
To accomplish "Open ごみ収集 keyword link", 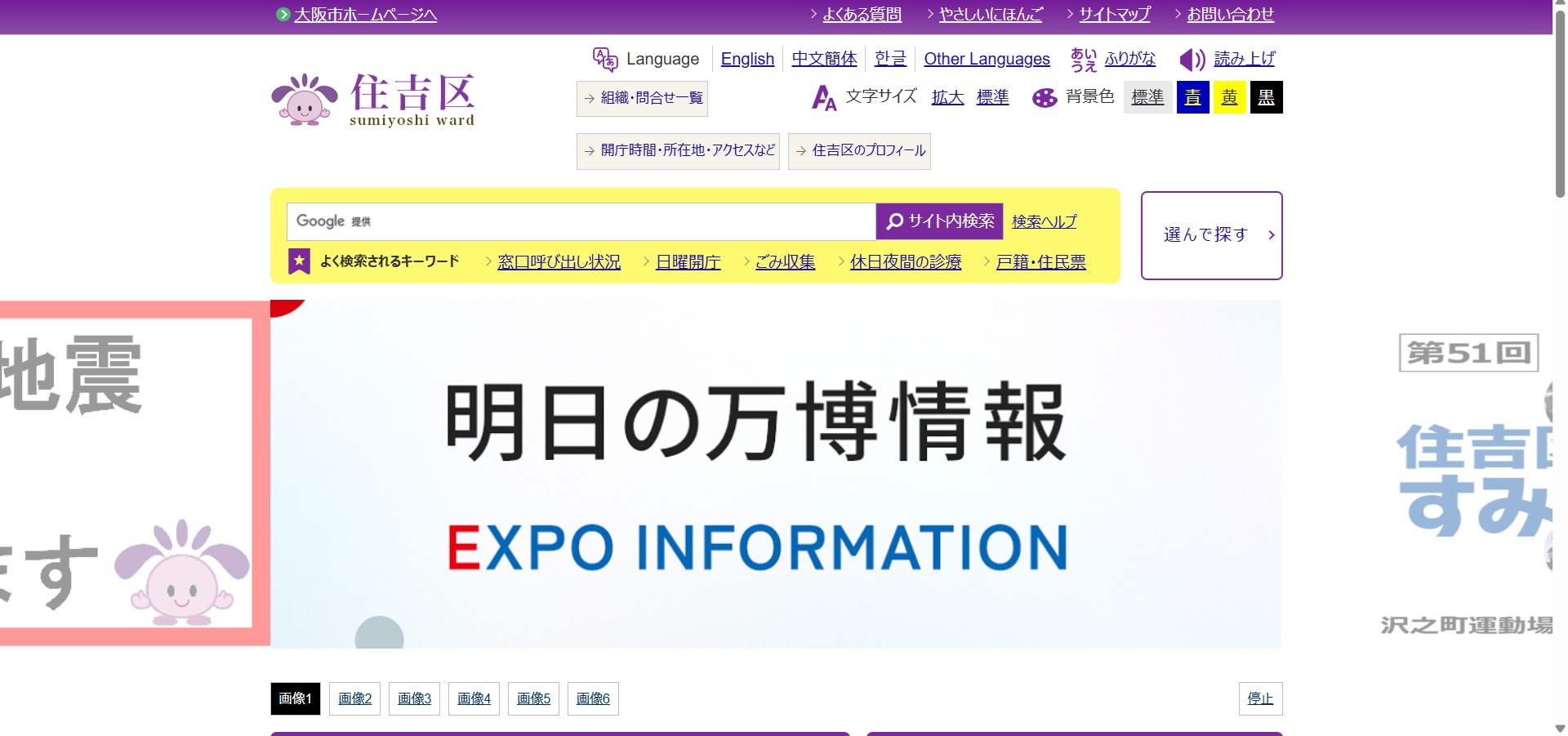I will click(785, 261).
